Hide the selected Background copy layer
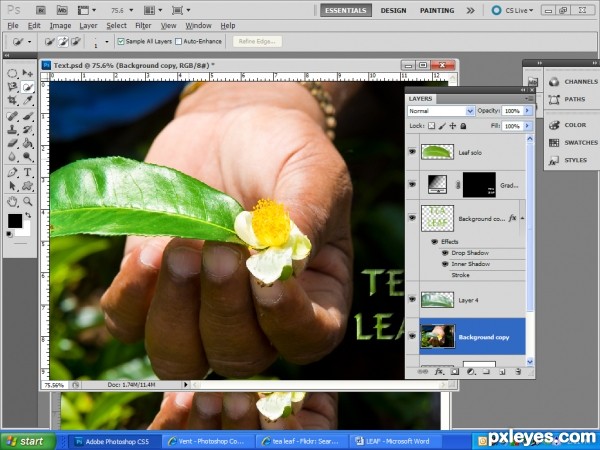The image size is (600, 450). (x=412, y=336)
